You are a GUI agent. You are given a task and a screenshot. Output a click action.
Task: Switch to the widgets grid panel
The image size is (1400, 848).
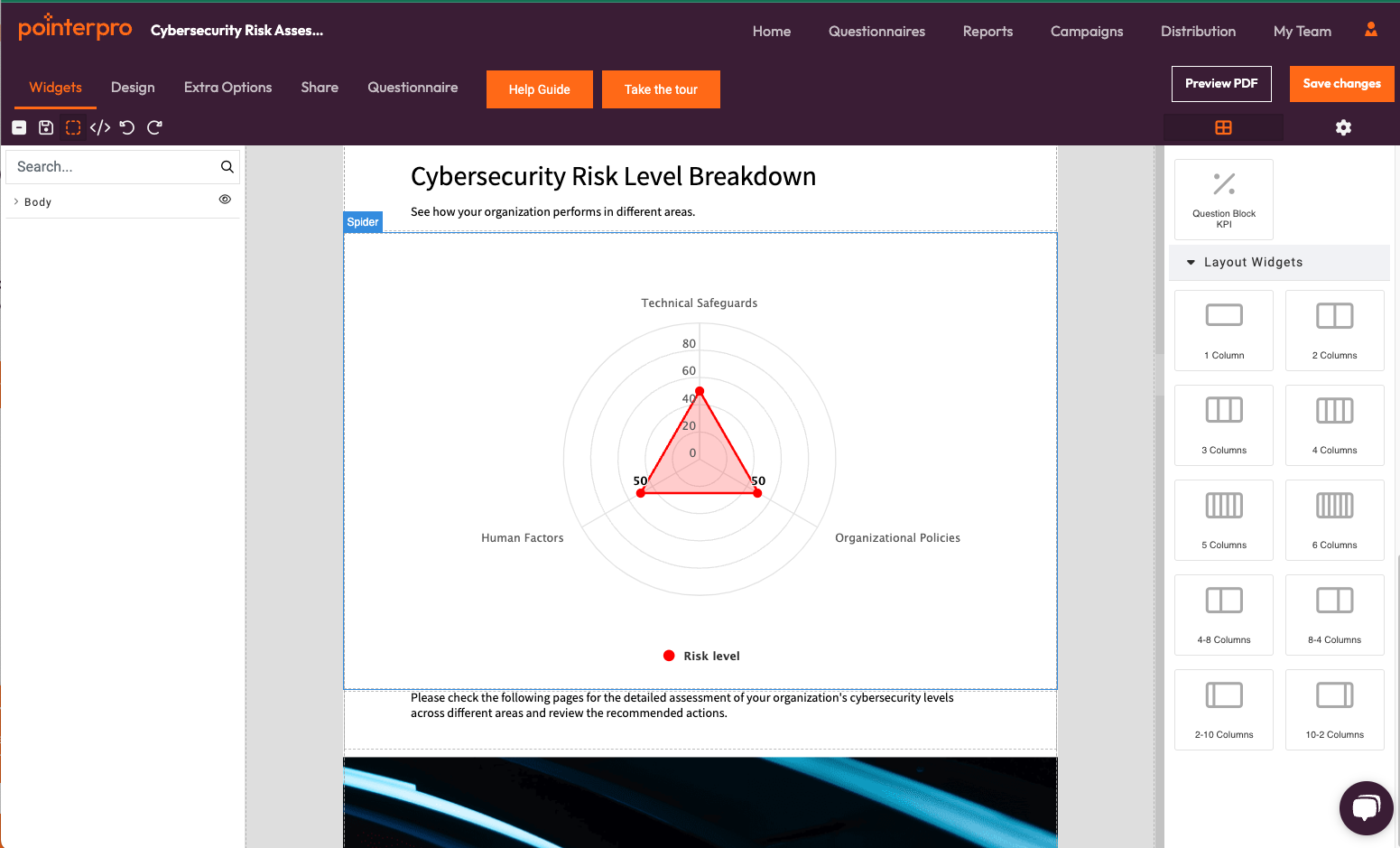click(x=1223, y=127)
